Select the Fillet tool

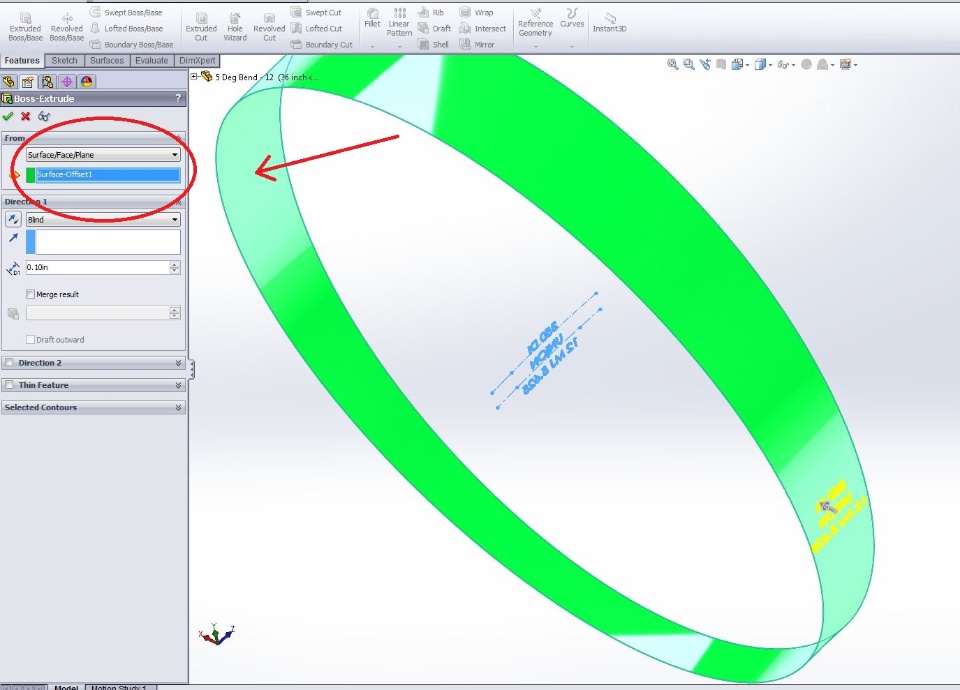click(x=372, y=18)
